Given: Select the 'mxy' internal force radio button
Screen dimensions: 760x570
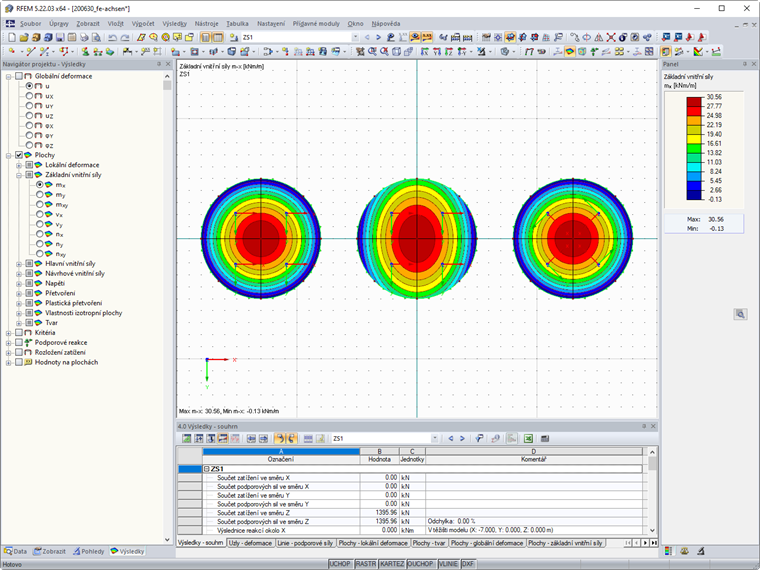Looking at the screenshot, I should pyautogui.click(x=40, y=204).
